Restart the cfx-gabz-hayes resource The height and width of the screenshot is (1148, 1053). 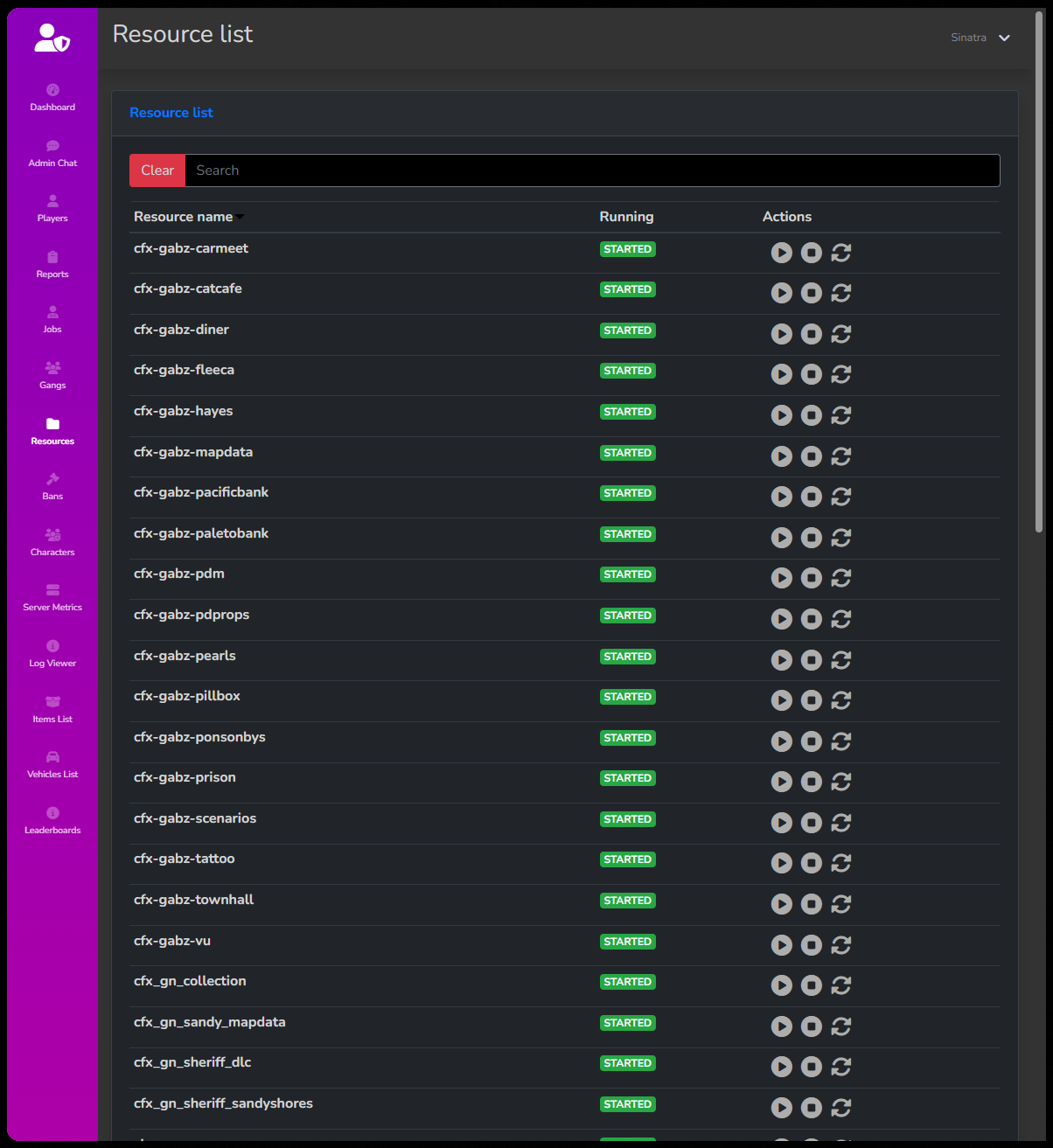(841, 415)
